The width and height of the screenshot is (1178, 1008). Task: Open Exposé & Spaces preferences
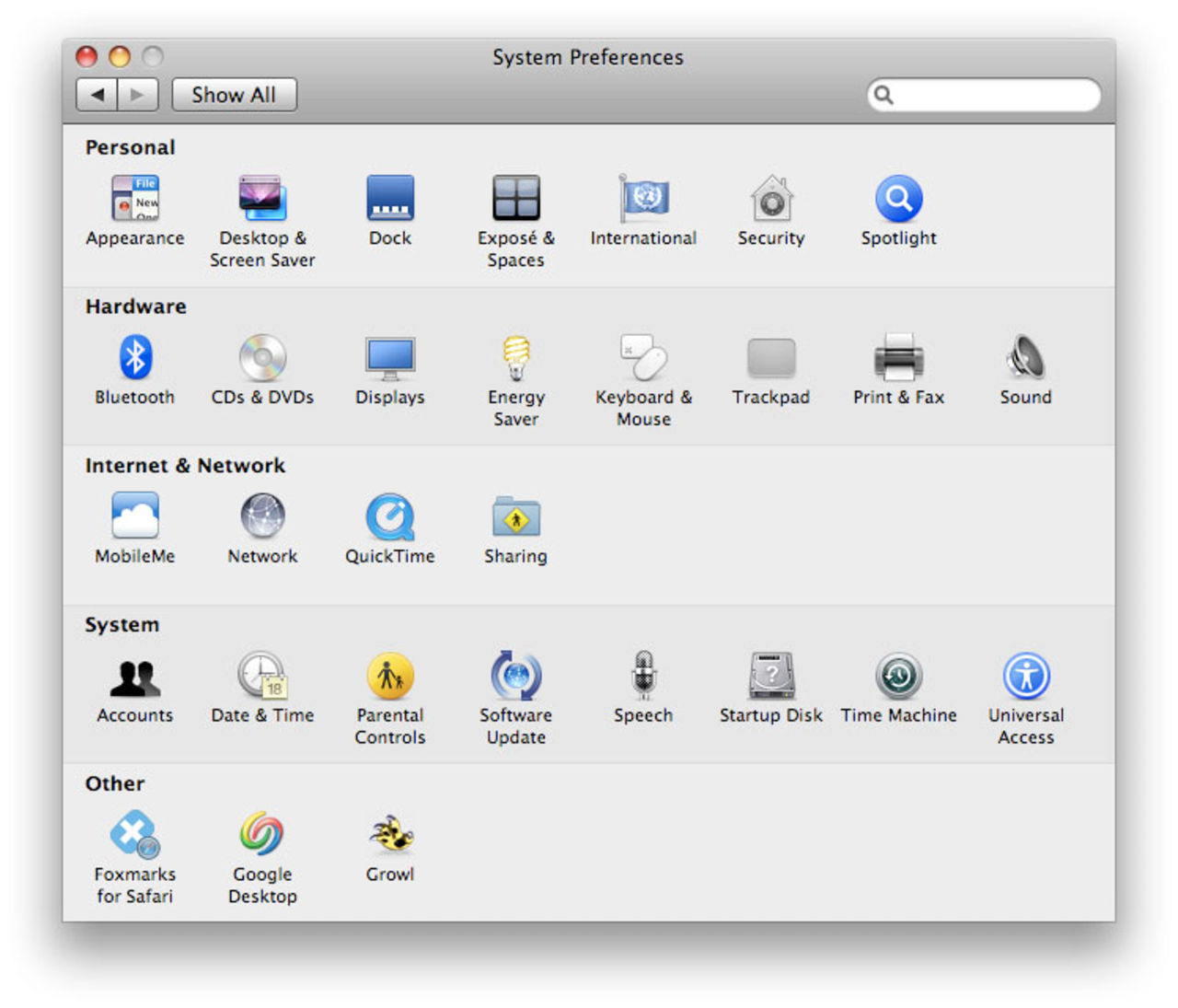coord(515,199)
